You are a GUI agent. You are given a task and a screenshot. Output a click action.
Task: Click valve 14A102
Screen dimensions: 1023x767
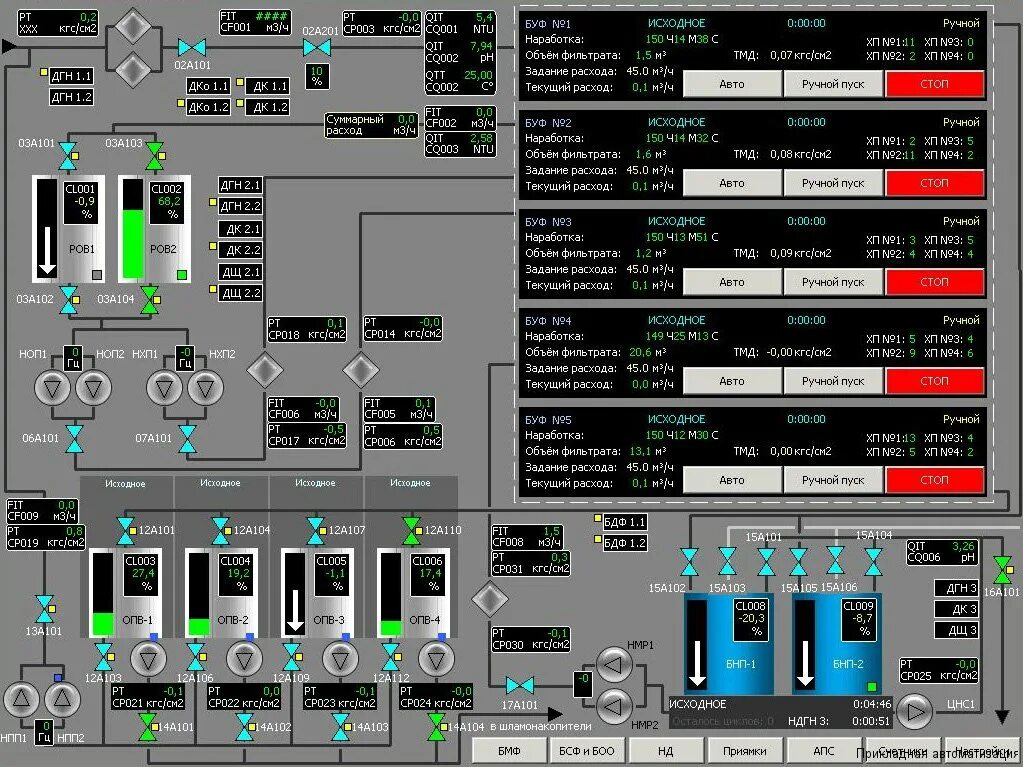click(x=245, y=727)
